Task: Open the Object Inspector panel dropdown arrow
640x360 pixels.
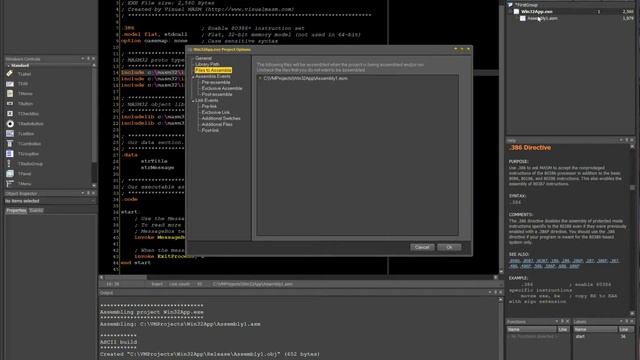Action: [x=82, y=193]
